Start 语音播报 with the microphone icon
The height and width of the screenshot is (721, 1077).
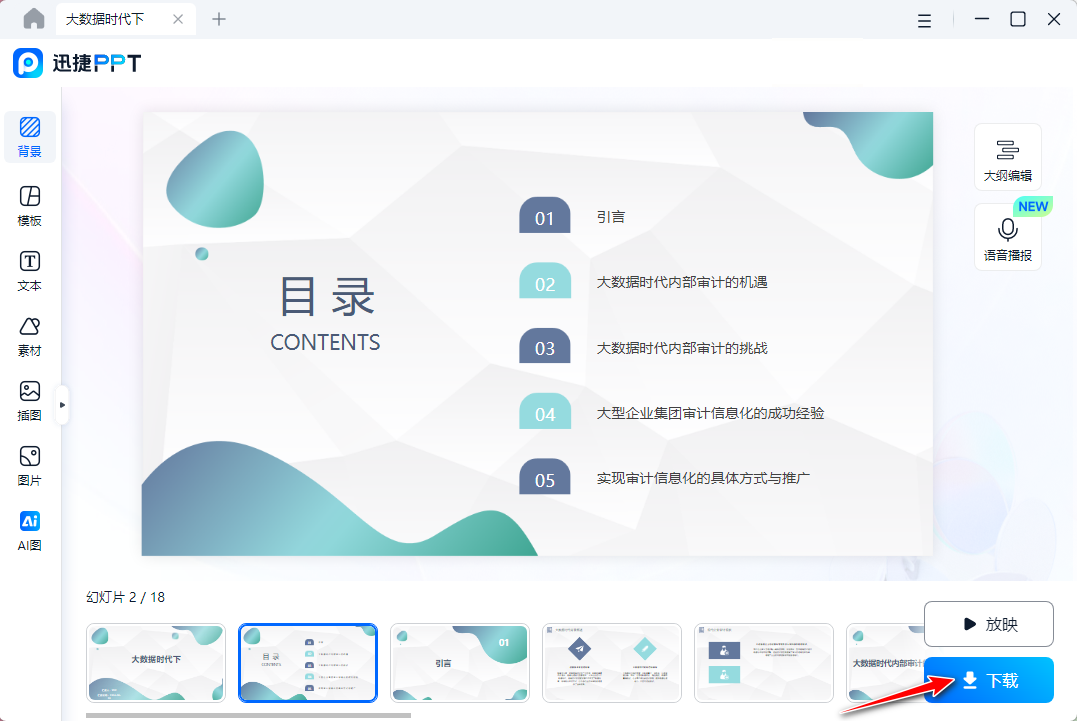pos(1007,237)
